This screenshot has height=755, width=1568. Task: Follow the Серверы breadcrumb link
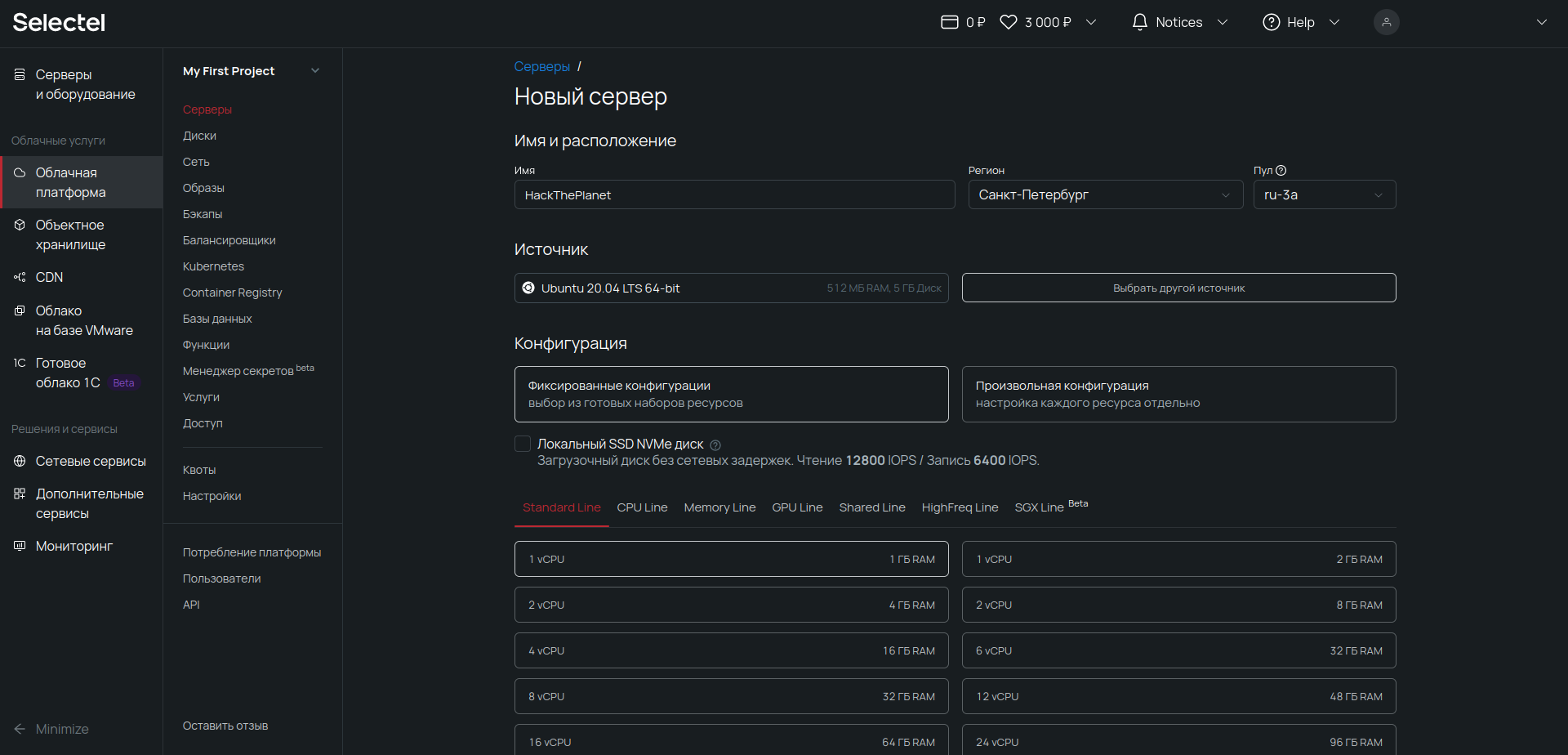coord(541,67)
